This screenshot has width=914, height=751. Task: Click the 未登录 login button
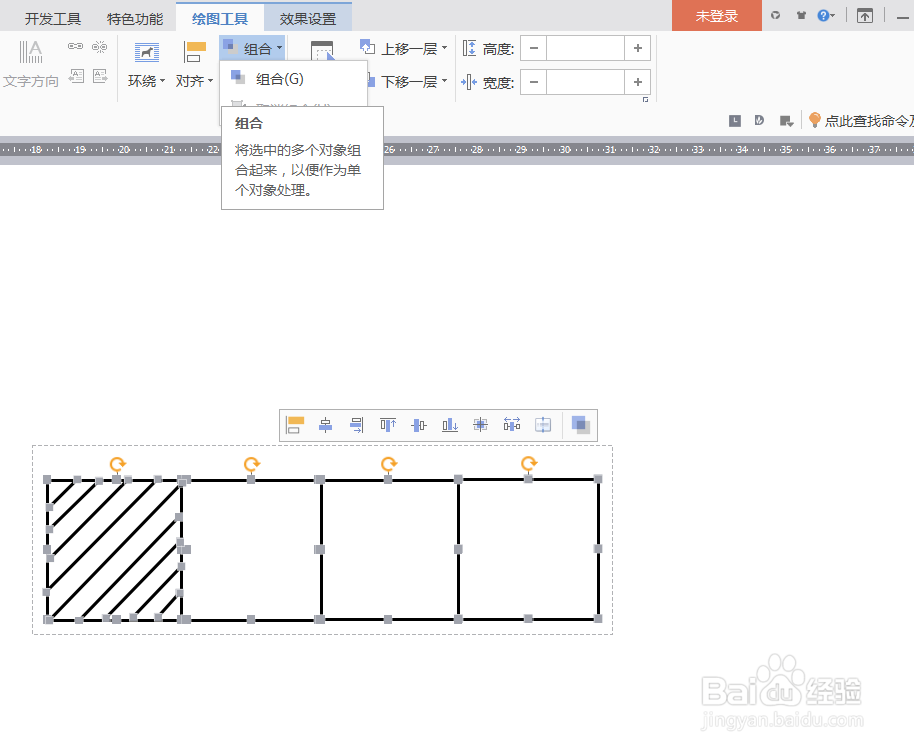tap(716, 15)
